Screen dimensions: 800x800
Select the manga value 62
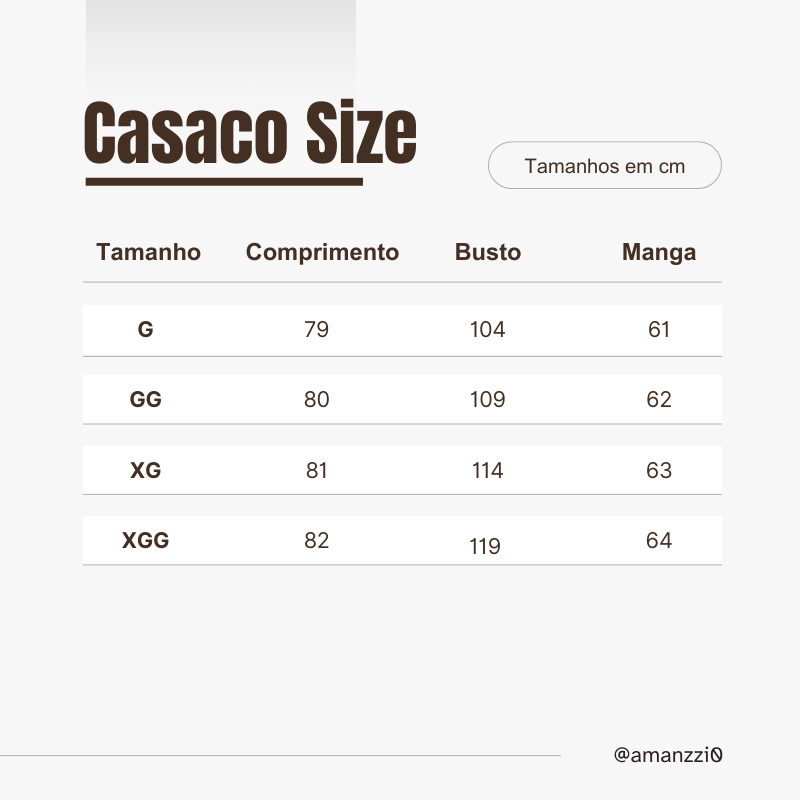tap(659, 400)
